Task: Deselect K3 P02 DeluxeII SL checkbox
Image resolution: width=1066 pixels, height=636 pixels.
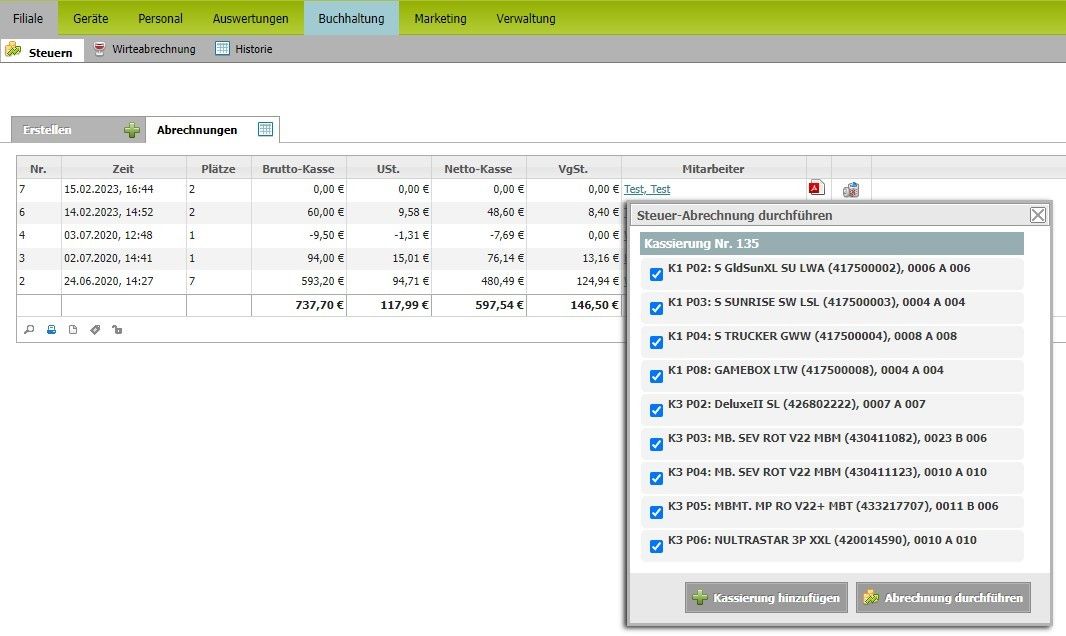Action: 656,410
